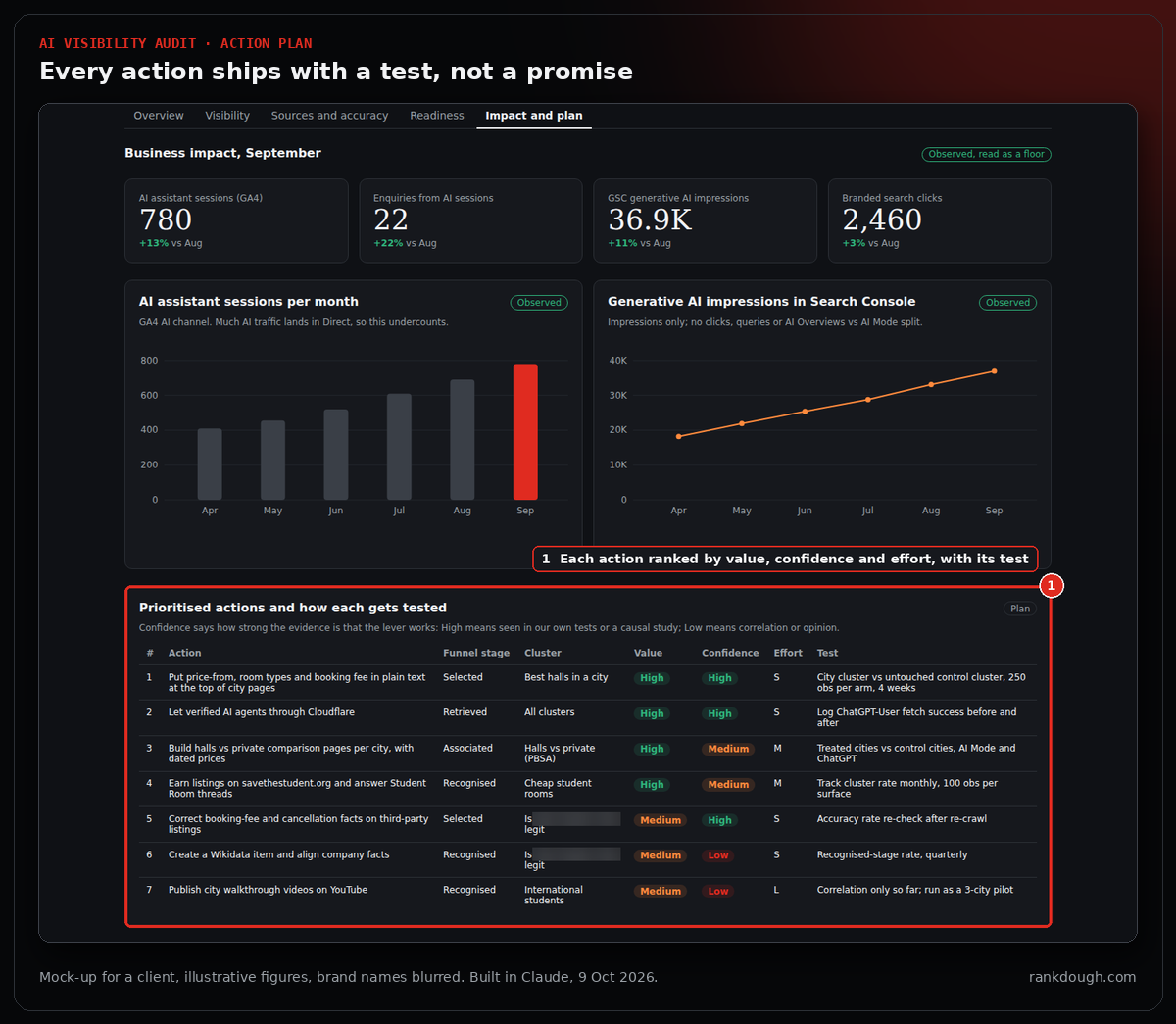Select the May bar in sessions chart
This screenshot has width=1176, height=1024.
pyautogui.click(x=272, y=461)
